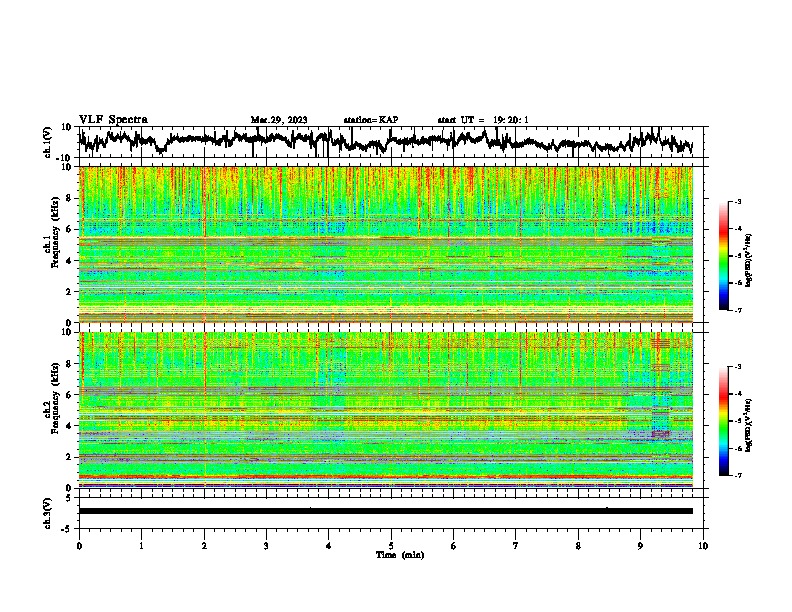Click the ch.1 voltage waveform trace
Image resolution: width=792 pixels, height=612 pixels.
click(386, 141)
